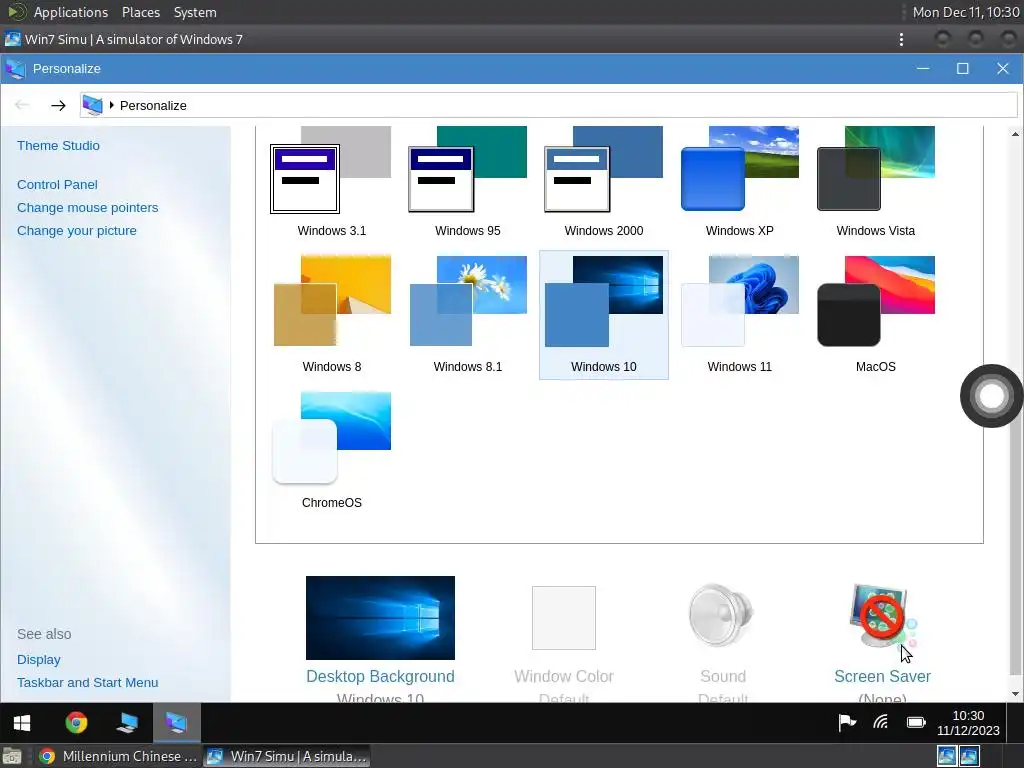Open the Sound speaker icon
Image resolution: width=1024 pixels, height=768 pixels.
(722, 615)
